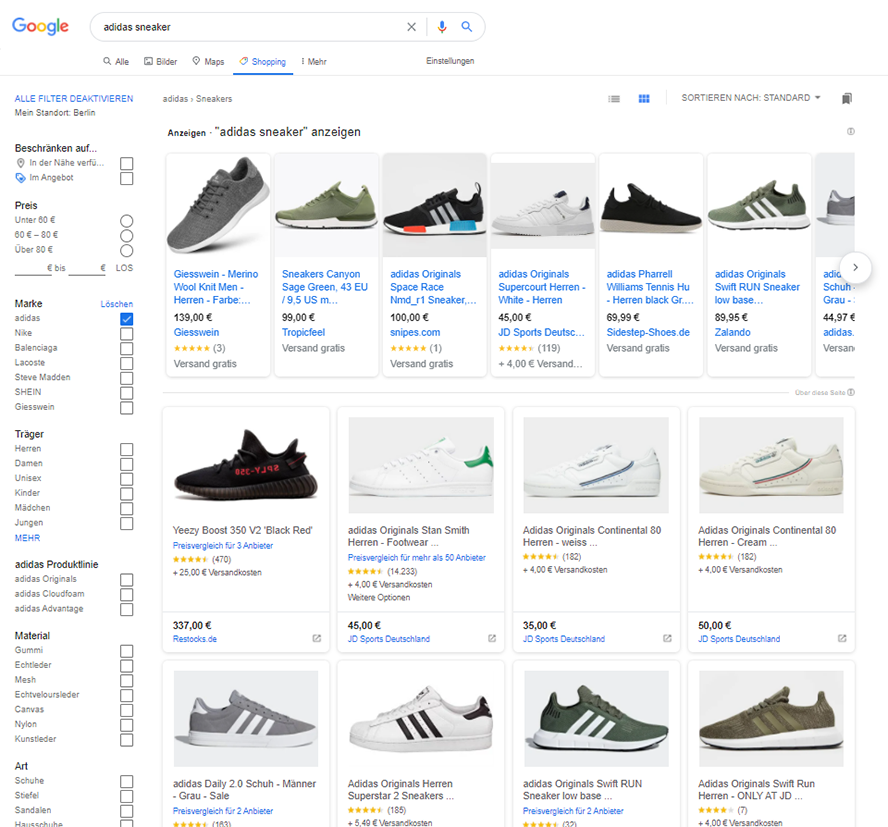Check the adidas Originals product line
Image resolution: width=888 pixels, height=827 pixels.
click(127, 579)
